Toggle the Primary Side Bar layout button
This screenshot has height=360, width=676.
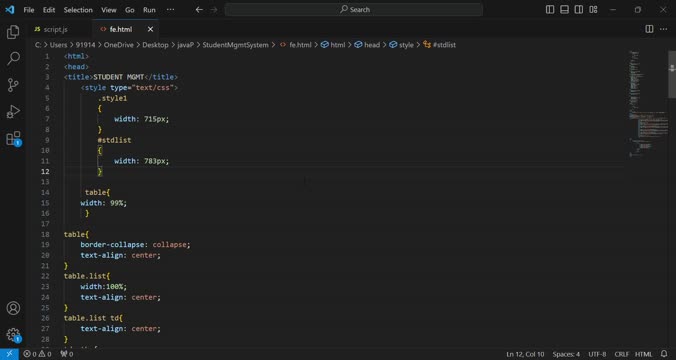pyautogui.click(x=550, y=9)
